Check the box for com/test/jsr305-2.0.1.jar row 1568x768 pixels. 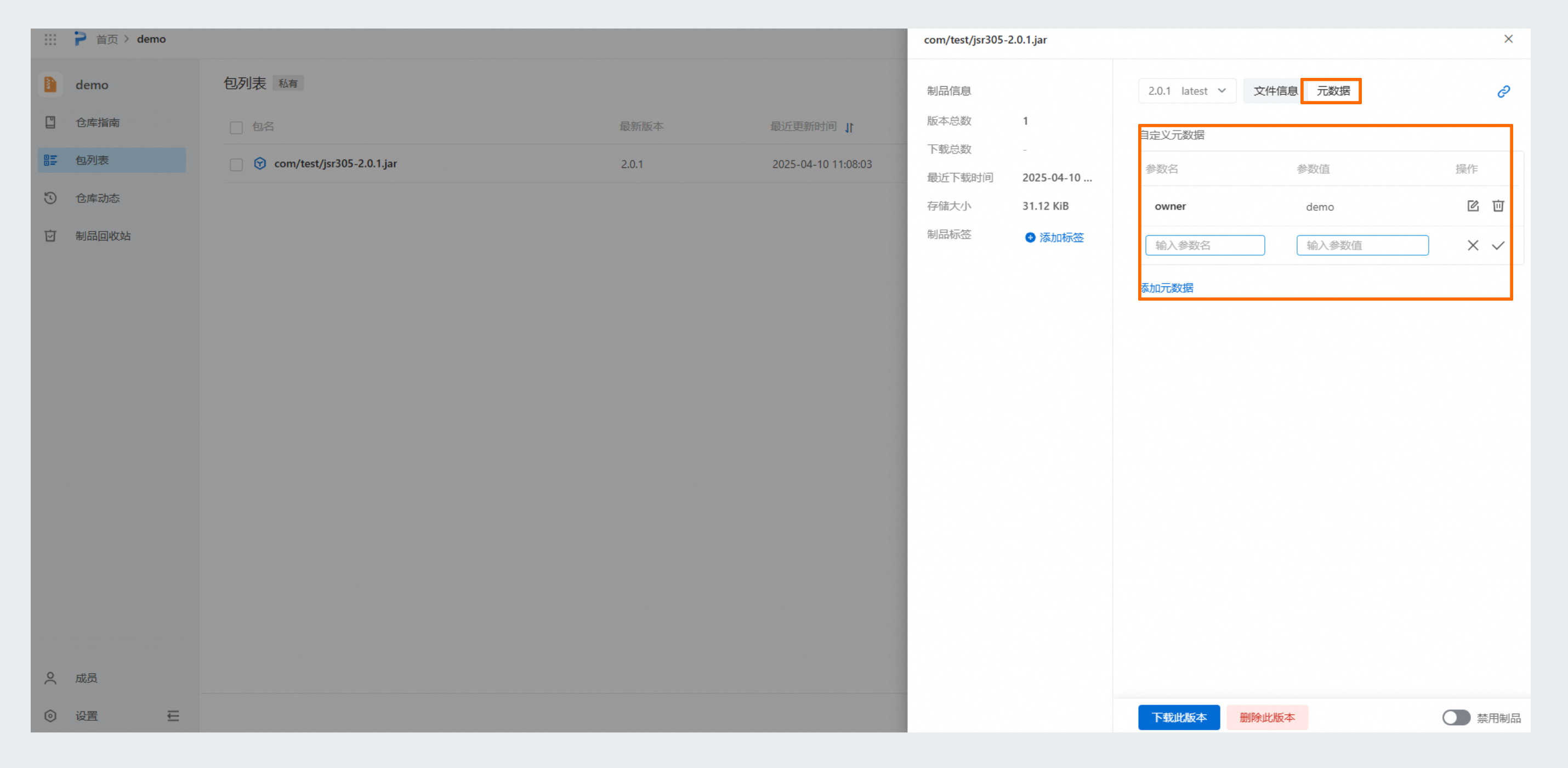click(x=236, y=165)
